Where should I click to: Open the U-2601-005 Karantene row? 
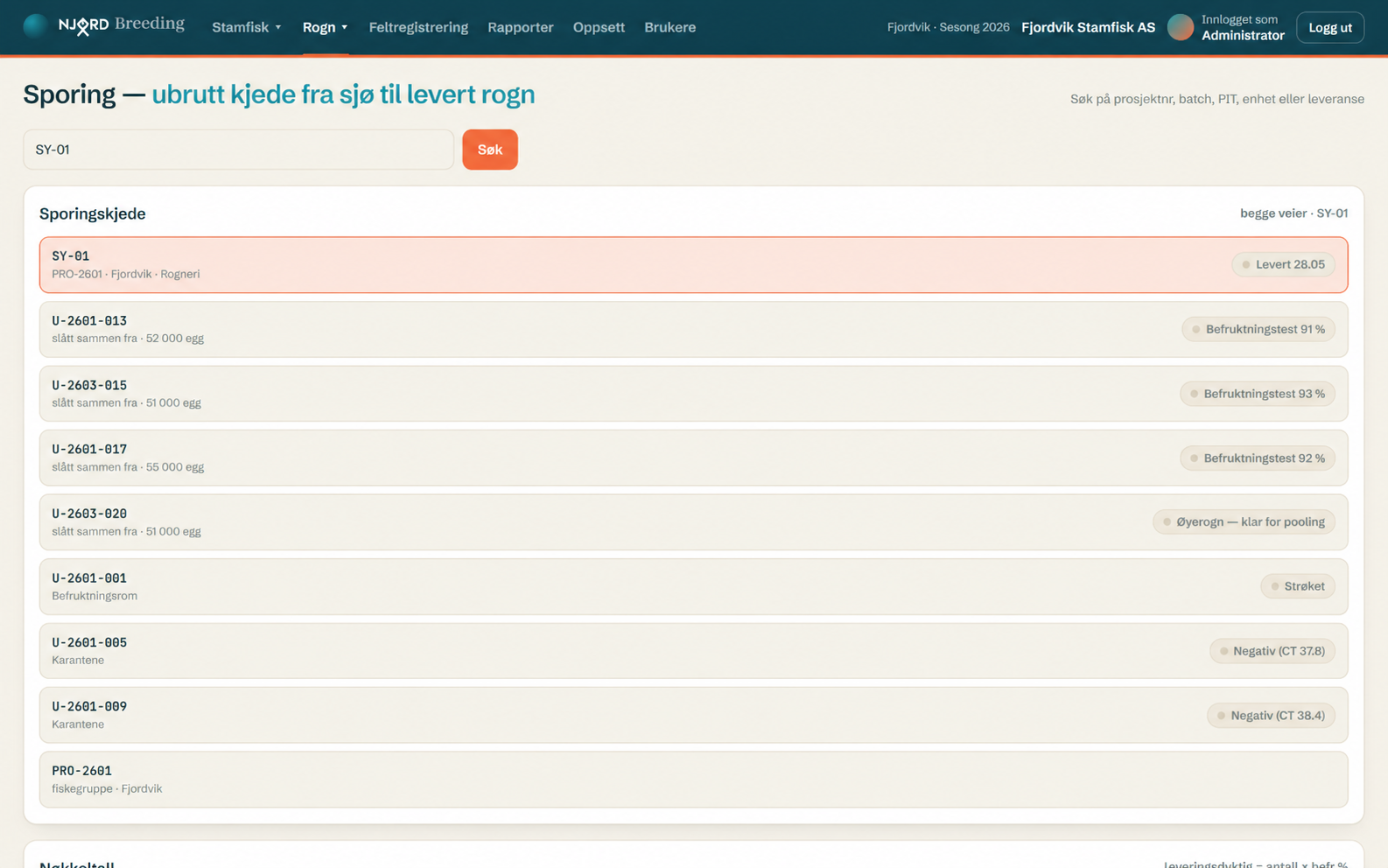point(693,650)
